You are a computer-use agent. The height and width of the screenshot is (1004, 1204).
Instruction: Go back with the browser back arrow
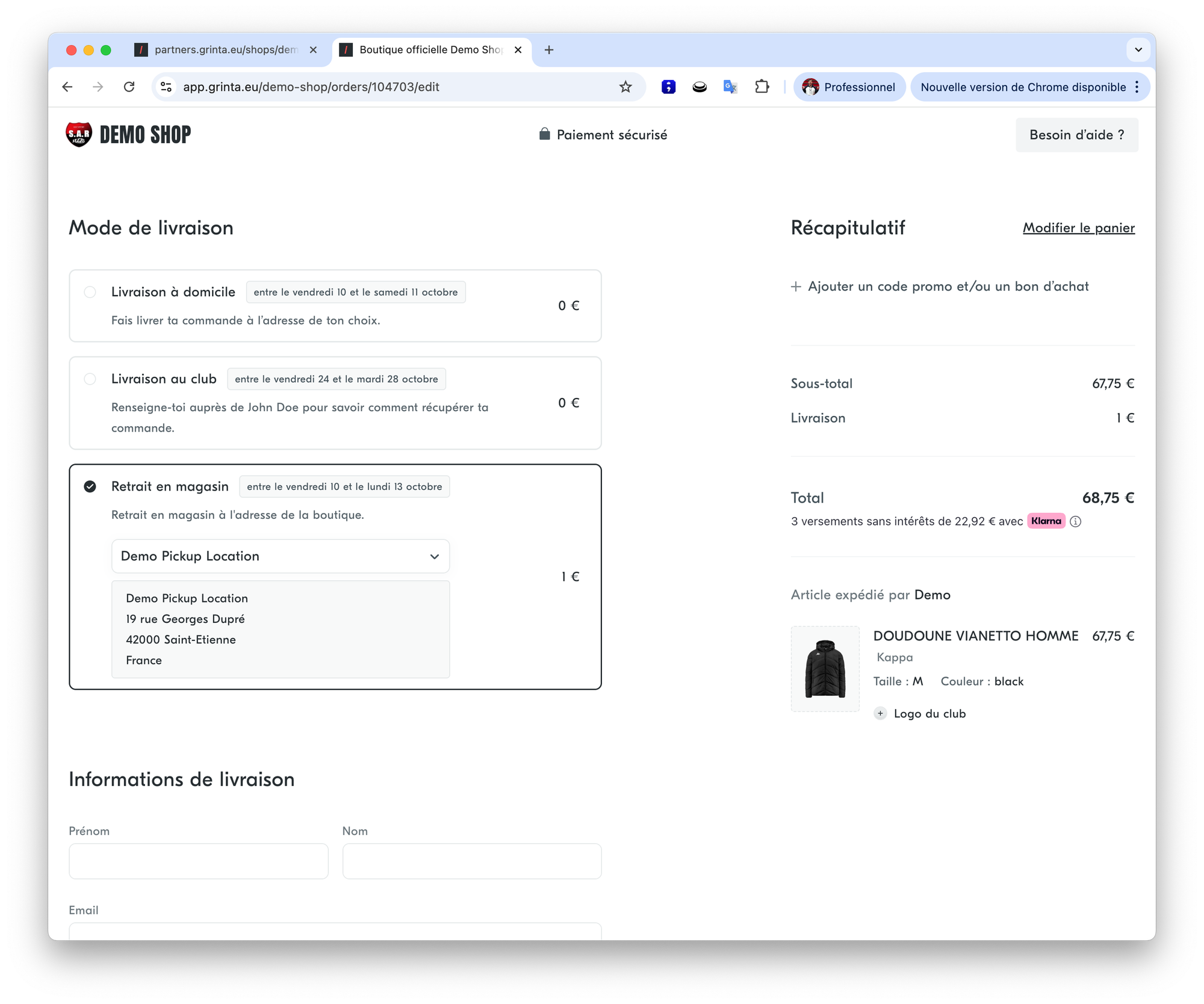pyautogui.click(x=67, y=87)
